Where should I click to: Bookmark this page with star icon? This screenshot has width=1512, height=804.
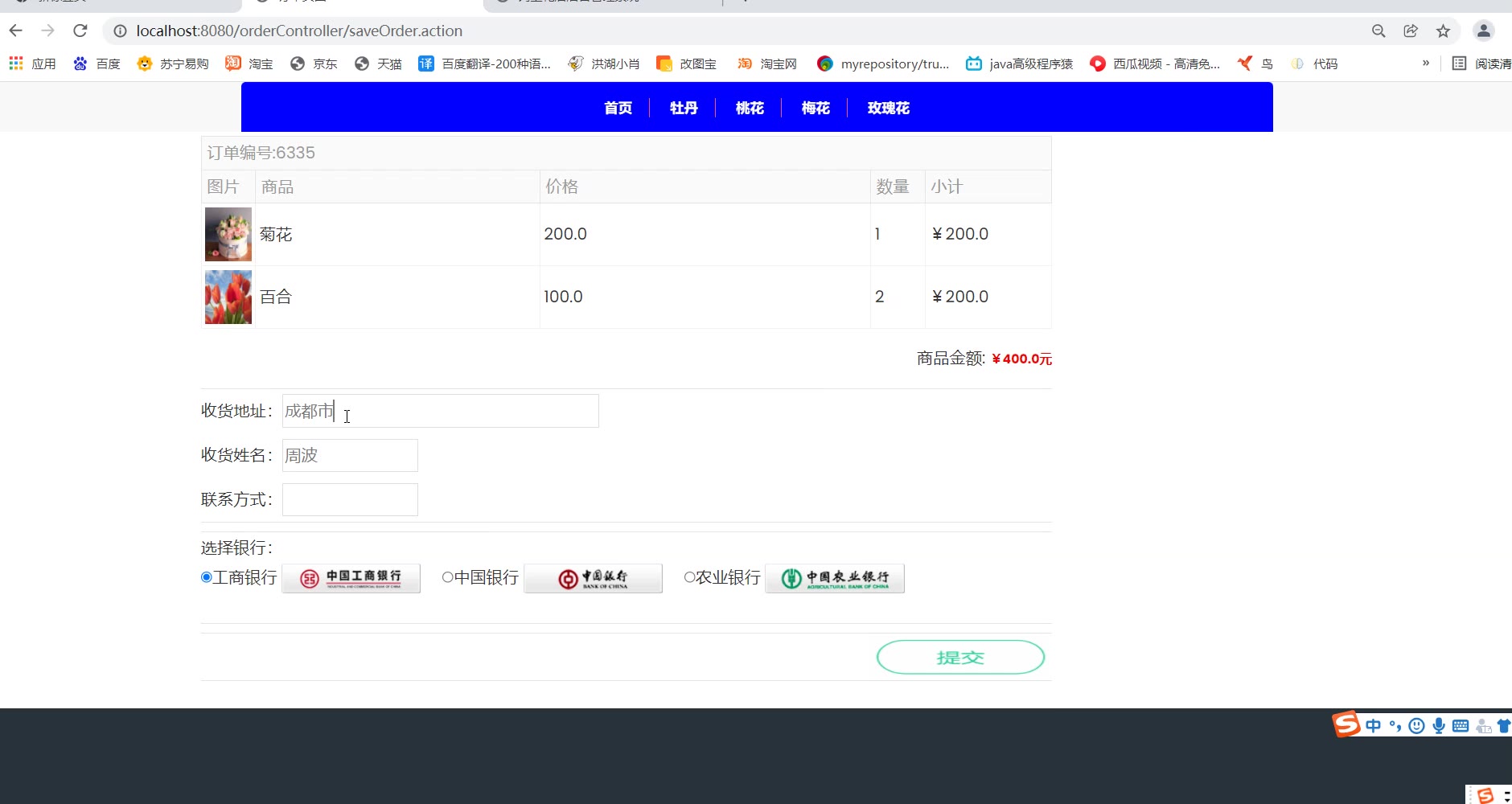click(1443, 31)
